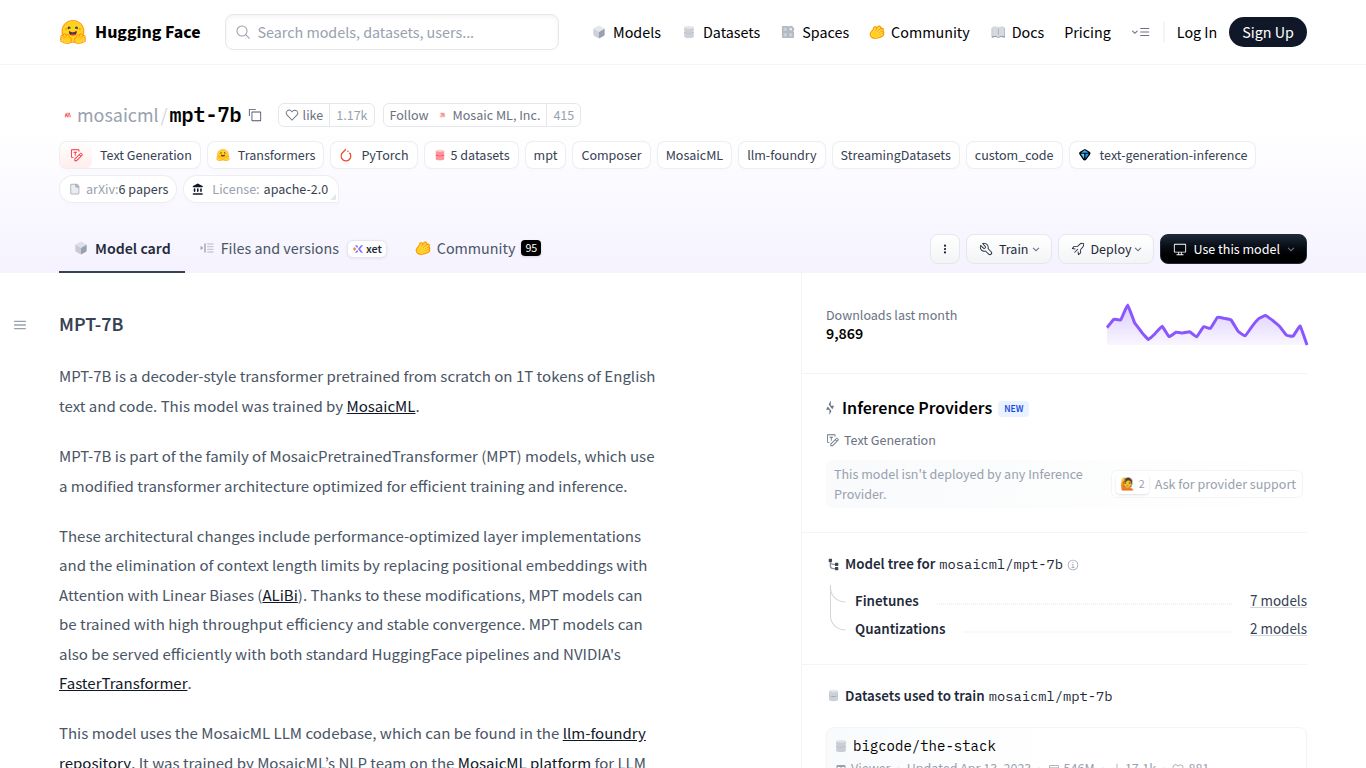This screenshot has width=1366, height=768.
Task: Click info icon beside Model tree heading
Action: (x=1073, y=565)
